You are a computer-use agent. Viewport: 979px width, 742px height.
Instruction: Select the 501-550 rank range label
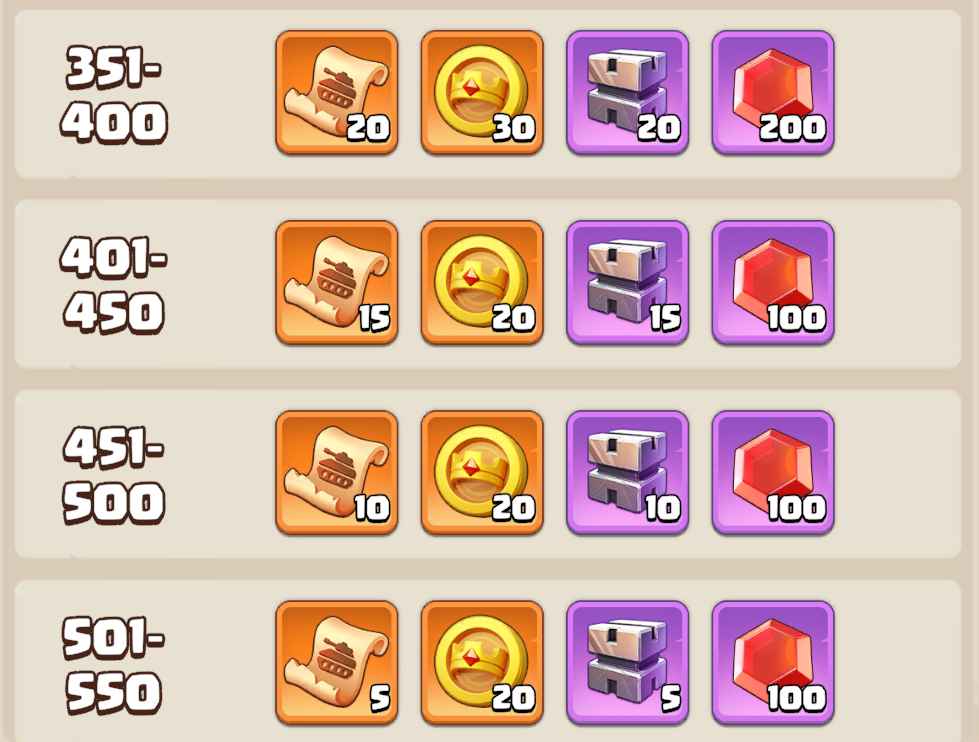(113, 666)
